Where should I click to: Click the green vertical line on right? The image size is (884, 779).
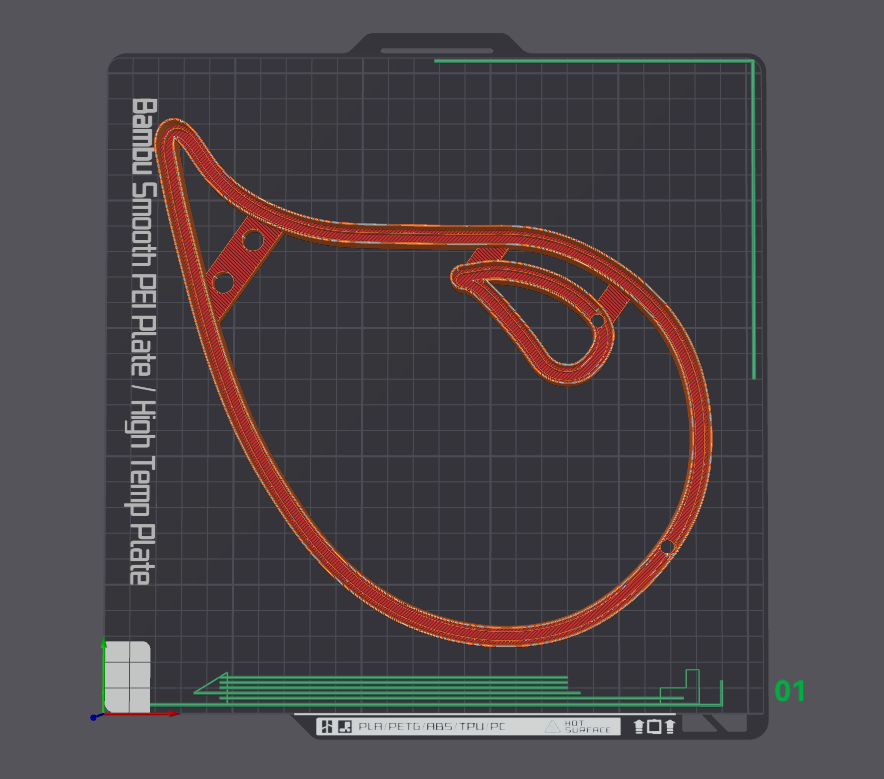point(753,220)
